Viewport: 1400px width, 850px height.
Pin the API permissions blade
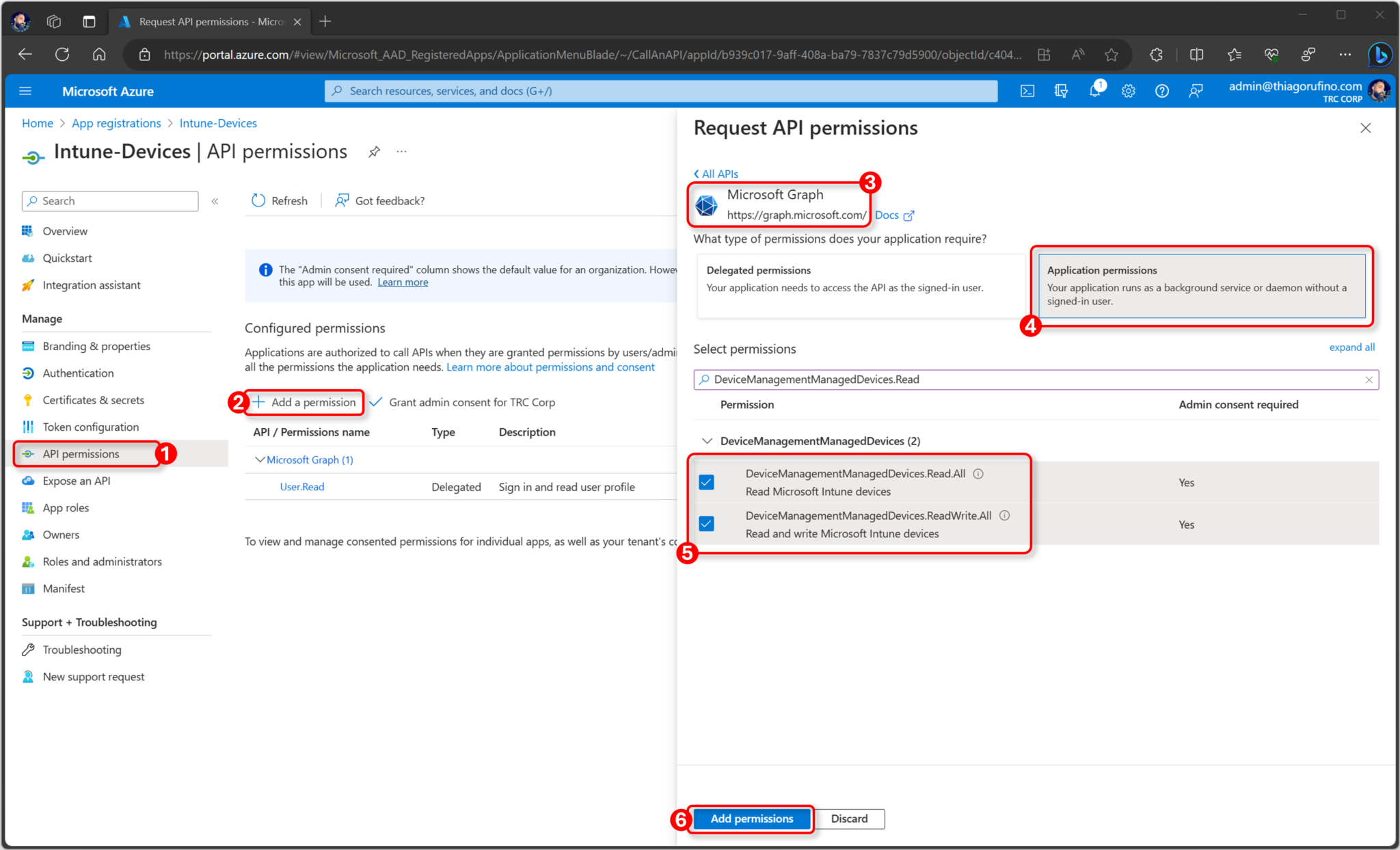[x=374, y=151]
